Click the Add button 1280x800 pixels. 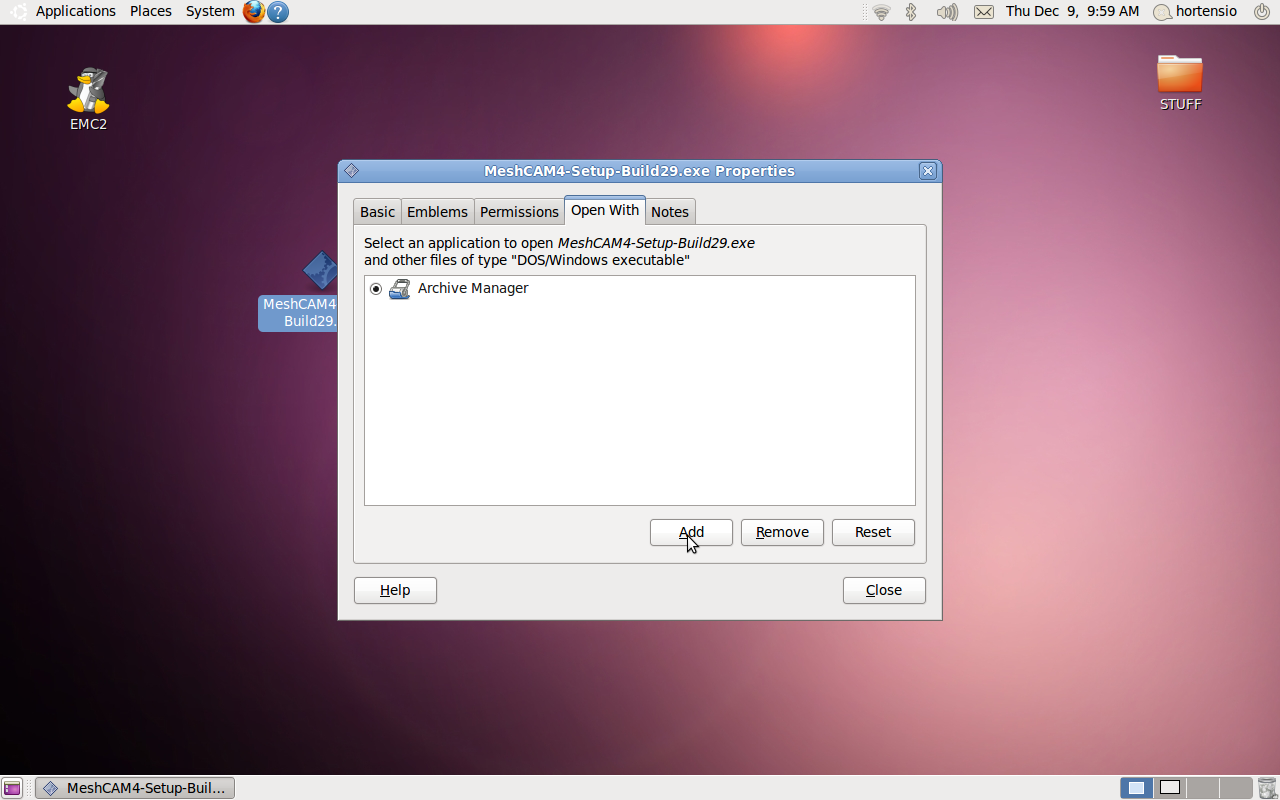pyautogui.click(x=691, y=532)
